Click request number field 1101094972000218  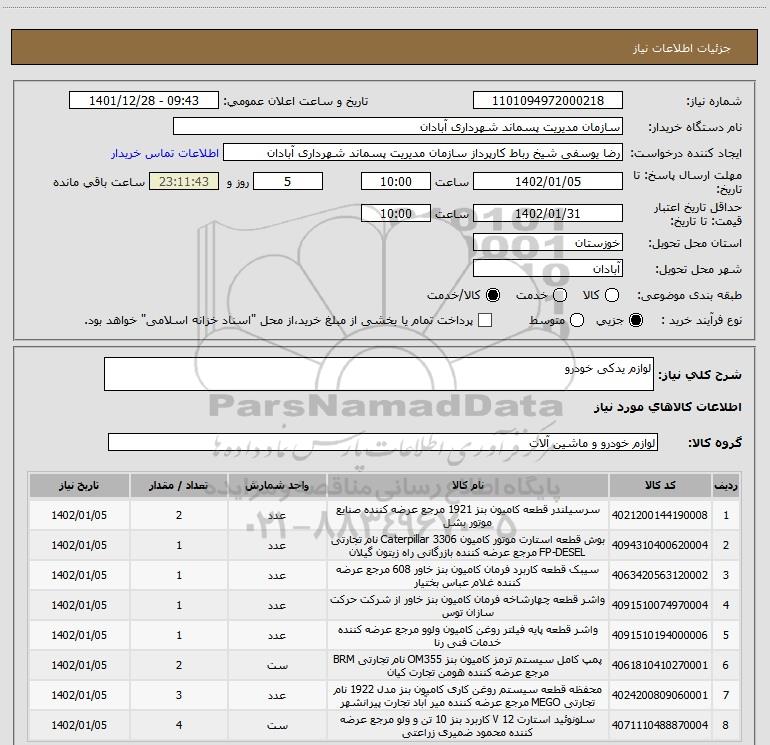[x=548, y=101]
